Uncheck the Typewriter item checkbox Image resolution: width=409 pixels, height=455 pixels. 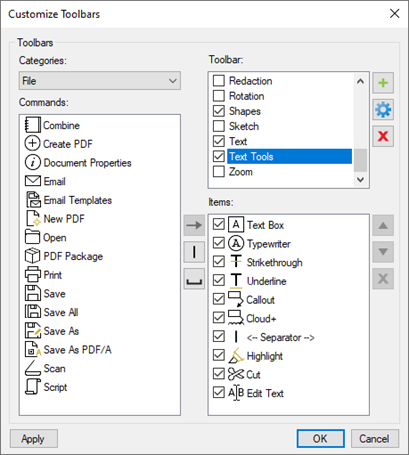219,243
